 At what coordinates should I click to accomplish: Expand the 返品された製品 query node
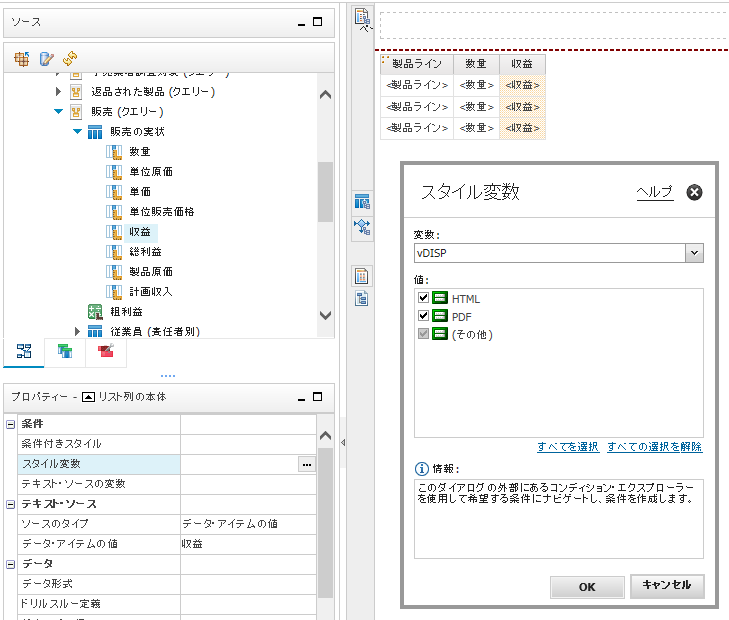click(58, 92)
